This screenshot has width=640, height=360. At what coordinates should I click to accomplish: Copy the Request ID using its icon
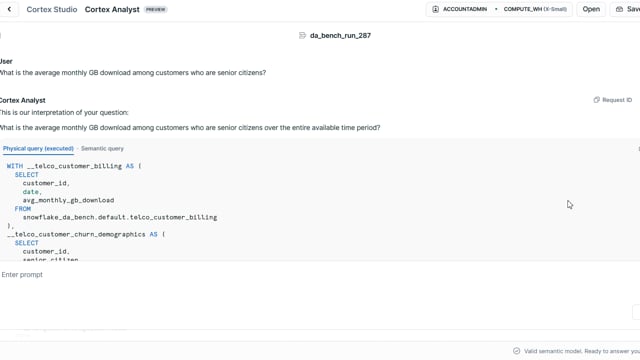[x=596, y=100]
